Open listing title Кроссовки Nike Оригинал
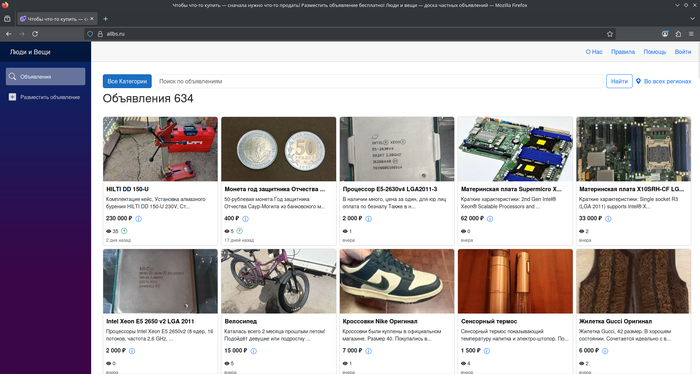Viewport: 700px width, 374px height. [380, 321]
